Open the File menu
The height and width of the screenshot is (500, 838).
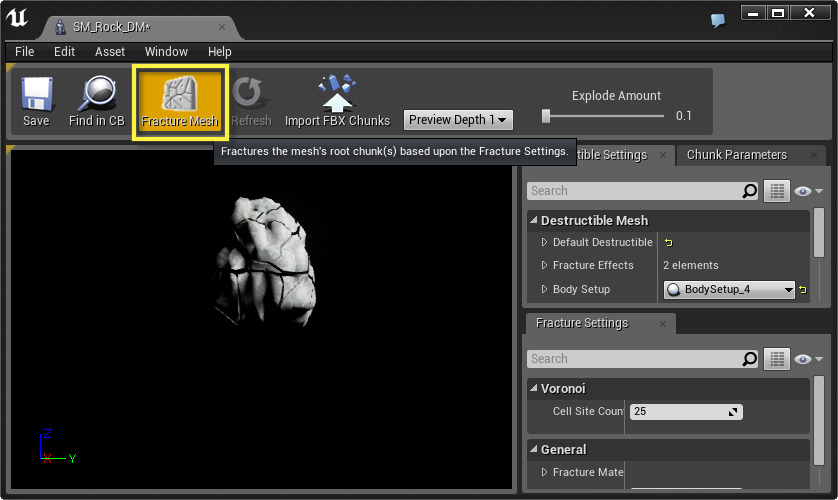click(x=25, y=52)
